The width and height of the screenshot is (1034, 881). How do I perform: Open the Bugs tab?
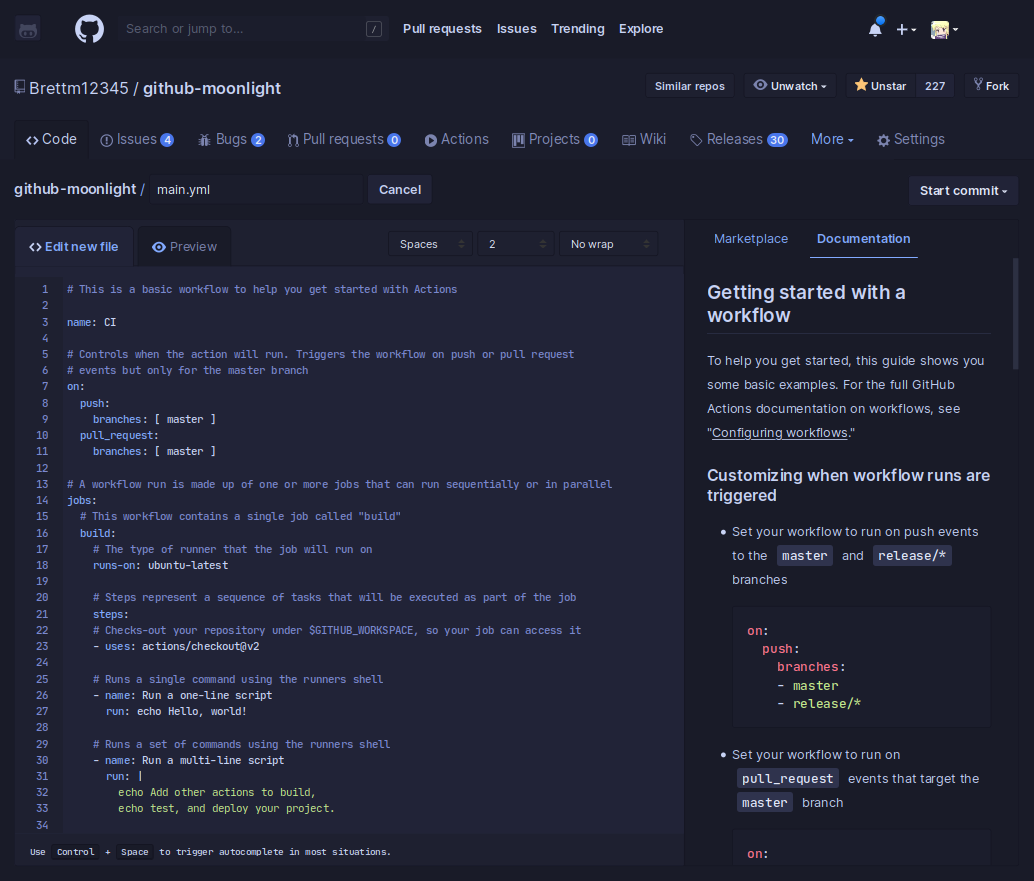tap(231, 140)
